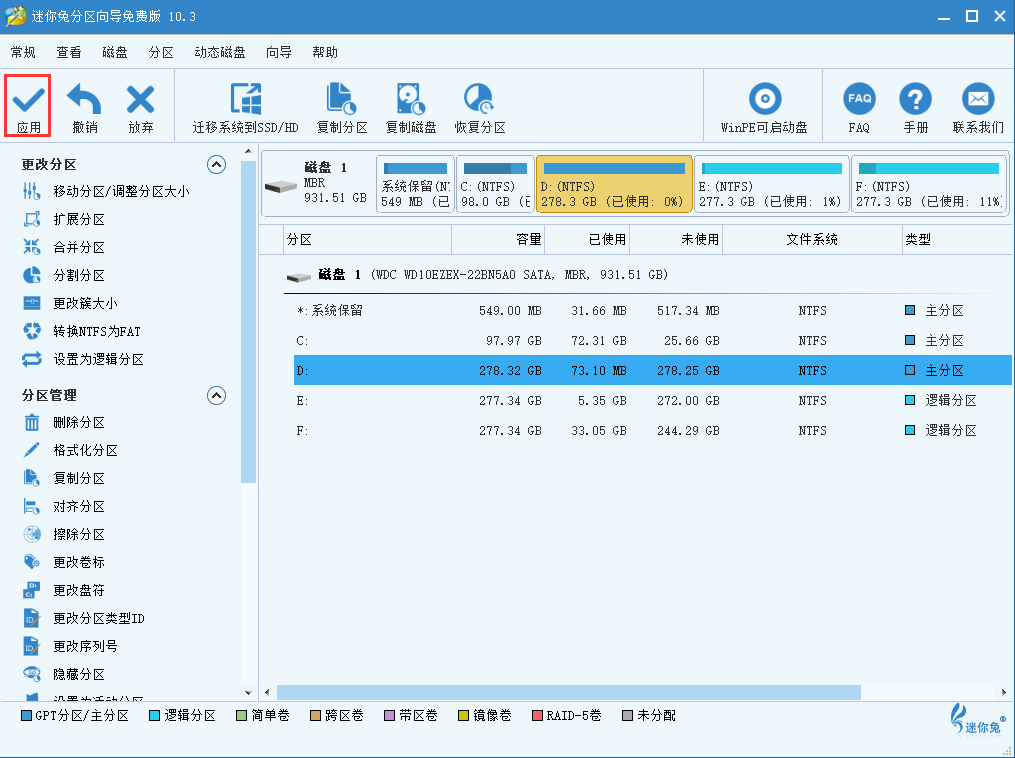Select the 磁盘 1 WDC header row
This screenshot has width=1015, height=758.
coord(647,275)
